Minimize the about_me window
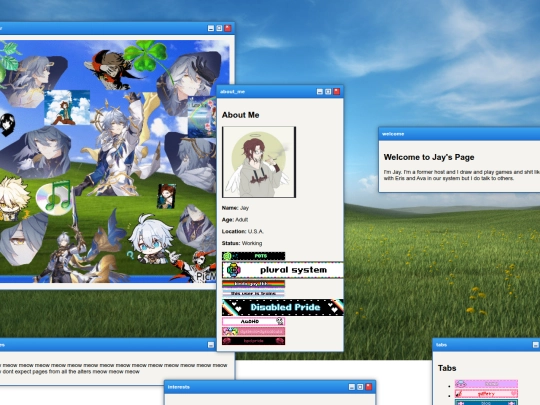 pyautogui.click(x=320, y=92)
